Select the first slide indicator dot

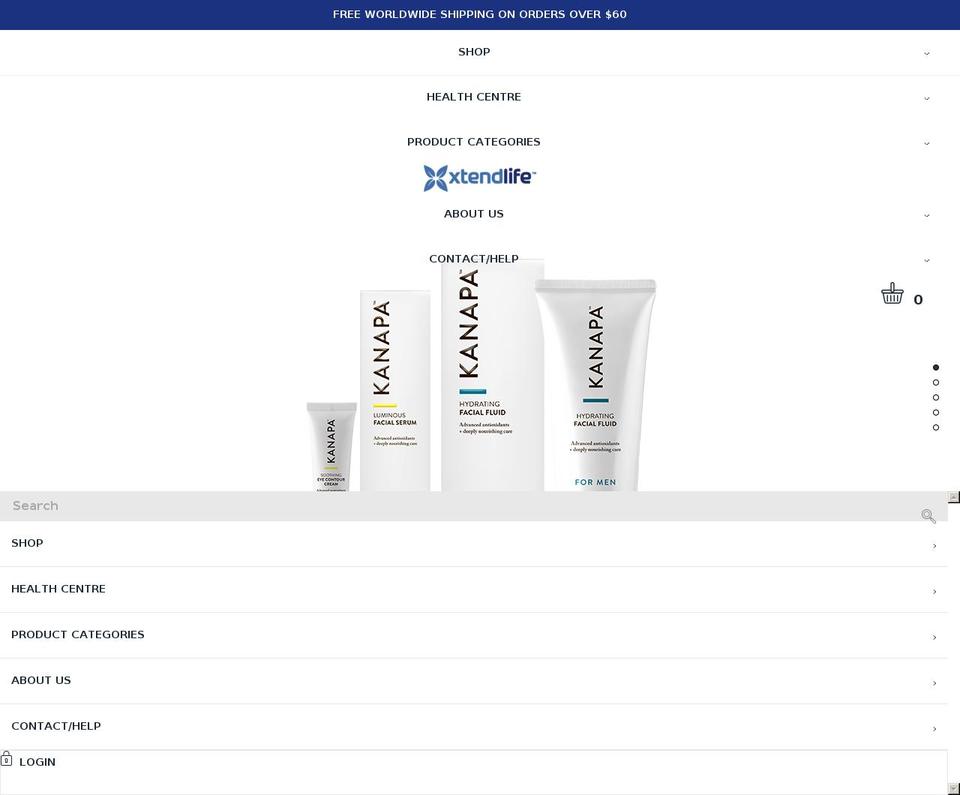click(936, 367)
